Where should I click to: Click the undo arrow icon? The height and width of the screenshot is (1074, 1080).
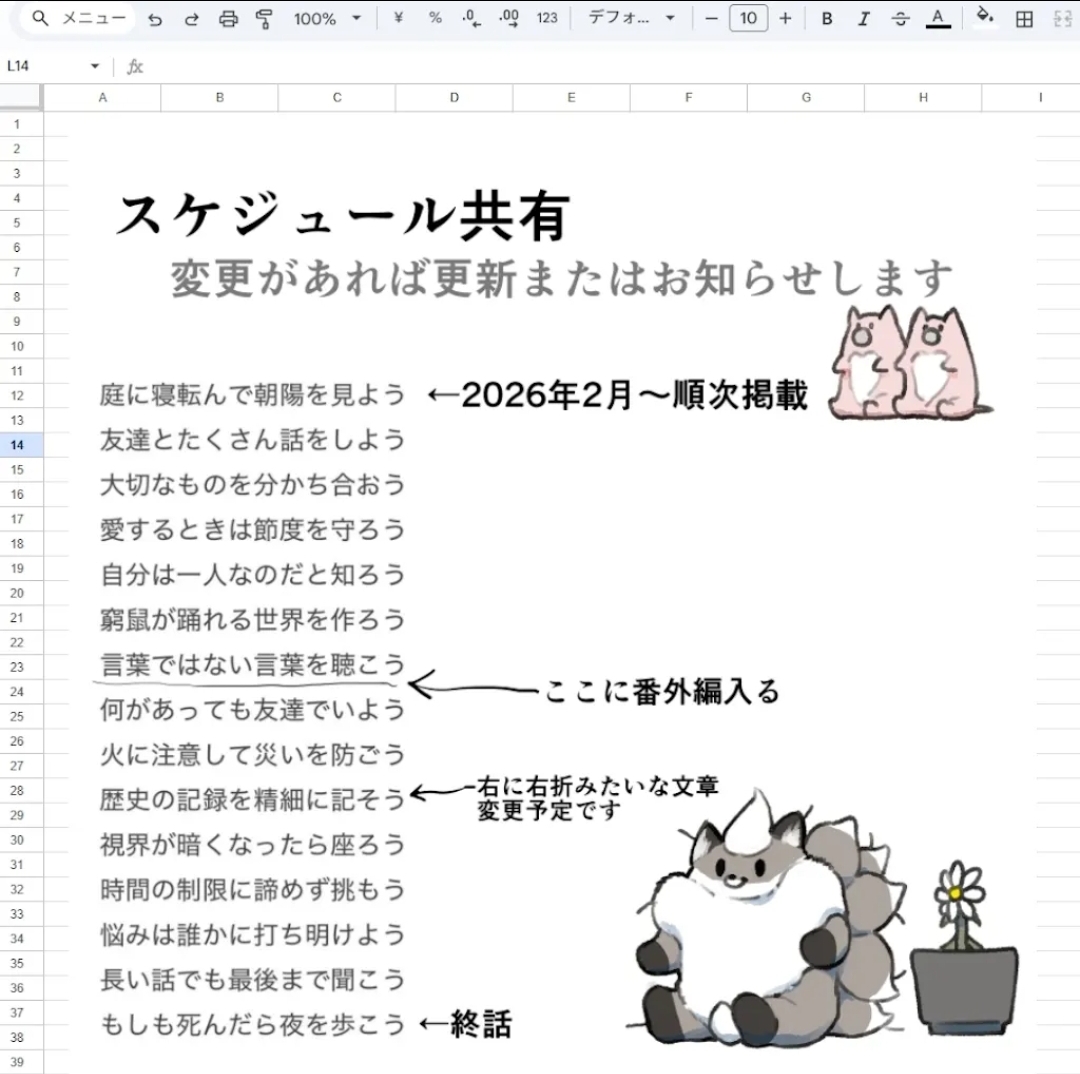[155, 19]
